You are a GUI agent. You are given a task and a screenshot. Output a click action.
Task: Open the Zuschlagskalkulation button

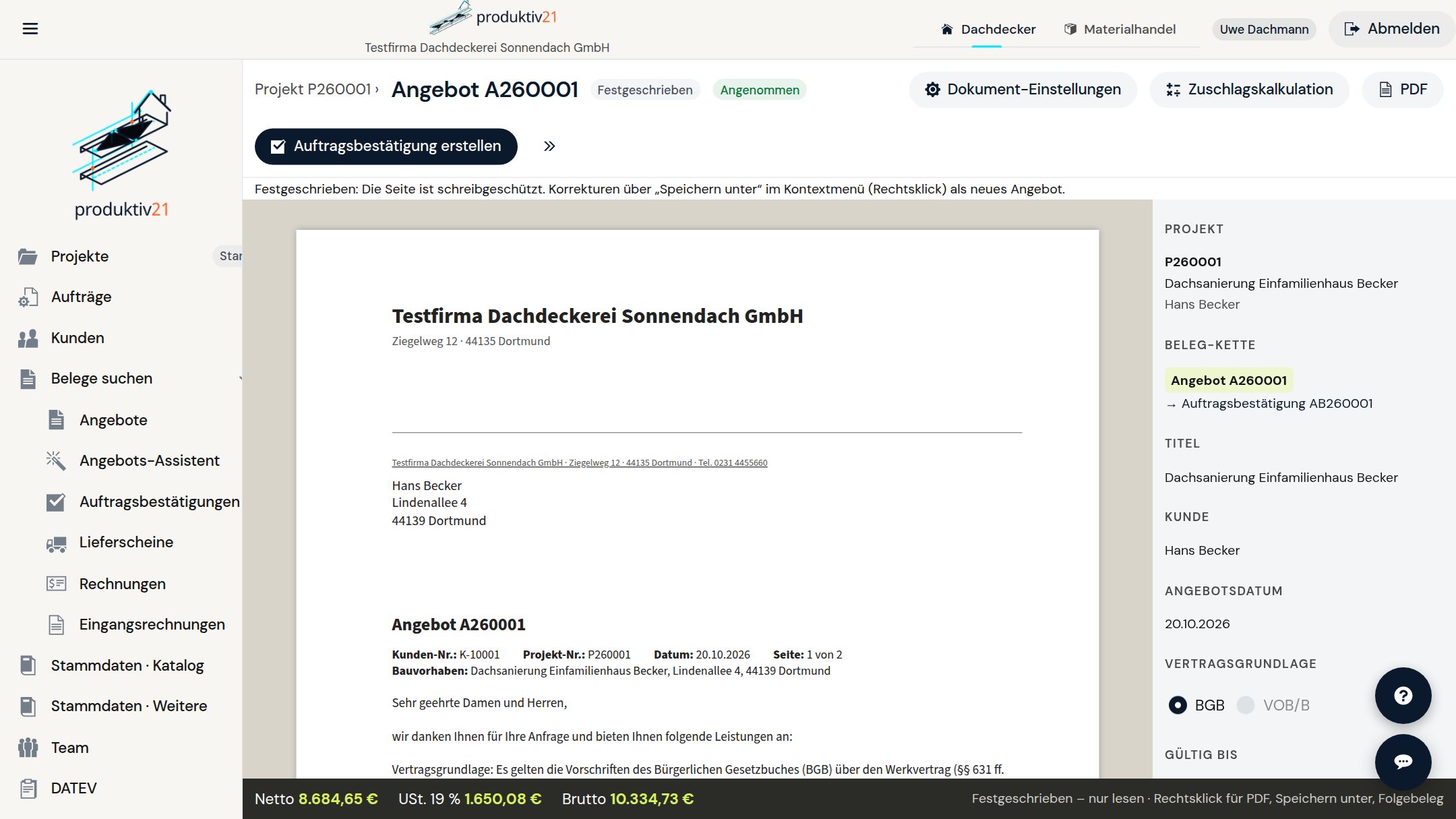pos(1250,90)
